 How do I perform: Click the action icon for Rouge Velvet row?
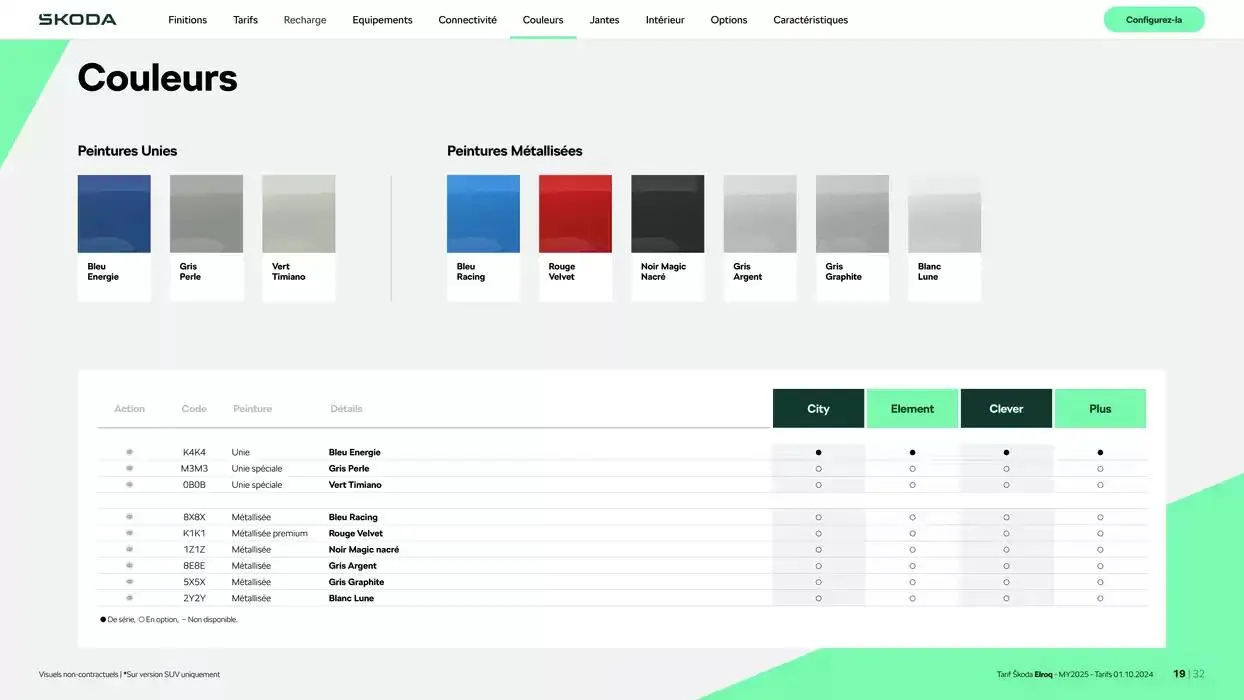pyautogui.click(x=129, y=533)
